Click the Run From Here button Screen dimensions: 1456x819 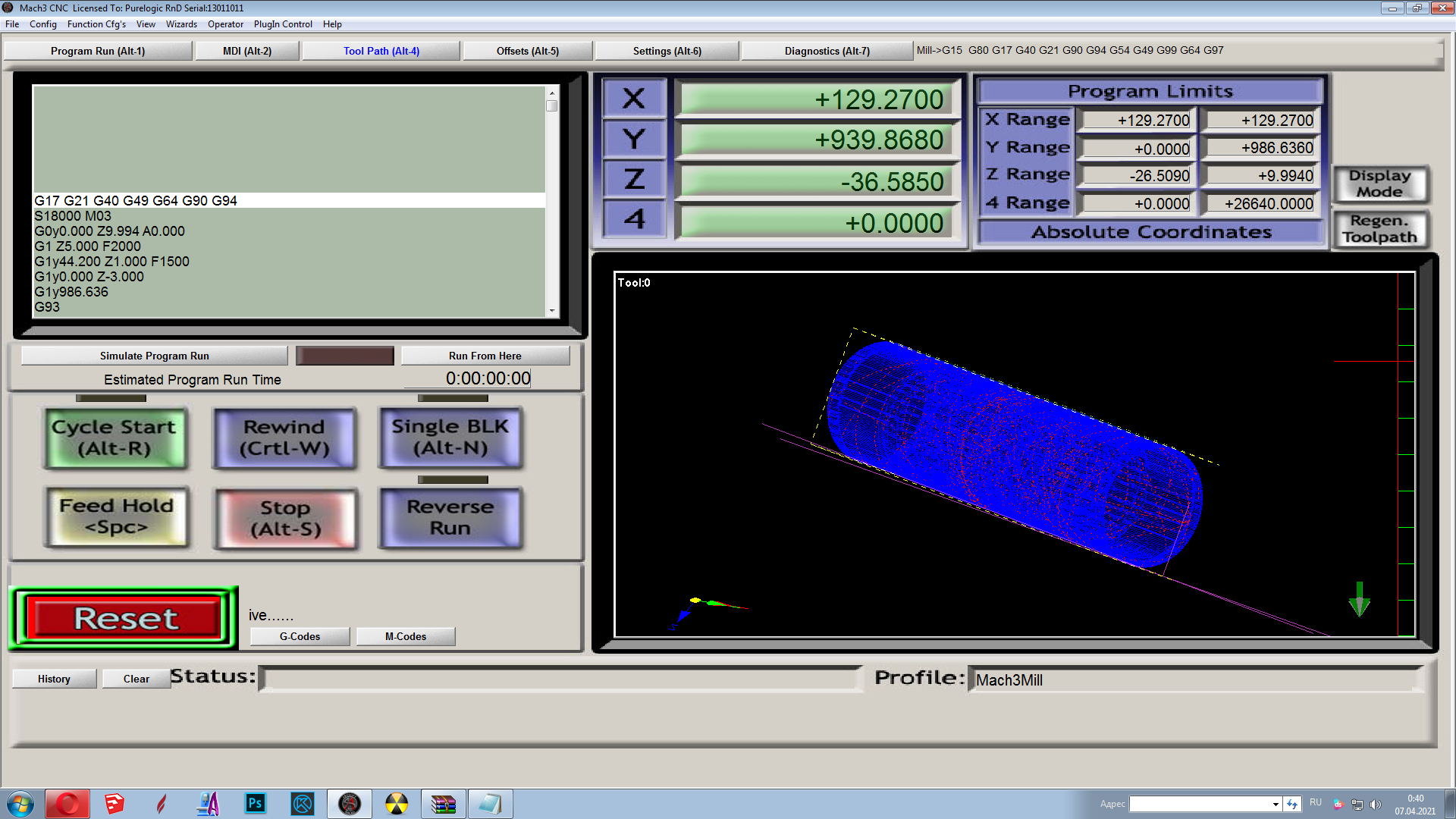click(x=485, y=356)
